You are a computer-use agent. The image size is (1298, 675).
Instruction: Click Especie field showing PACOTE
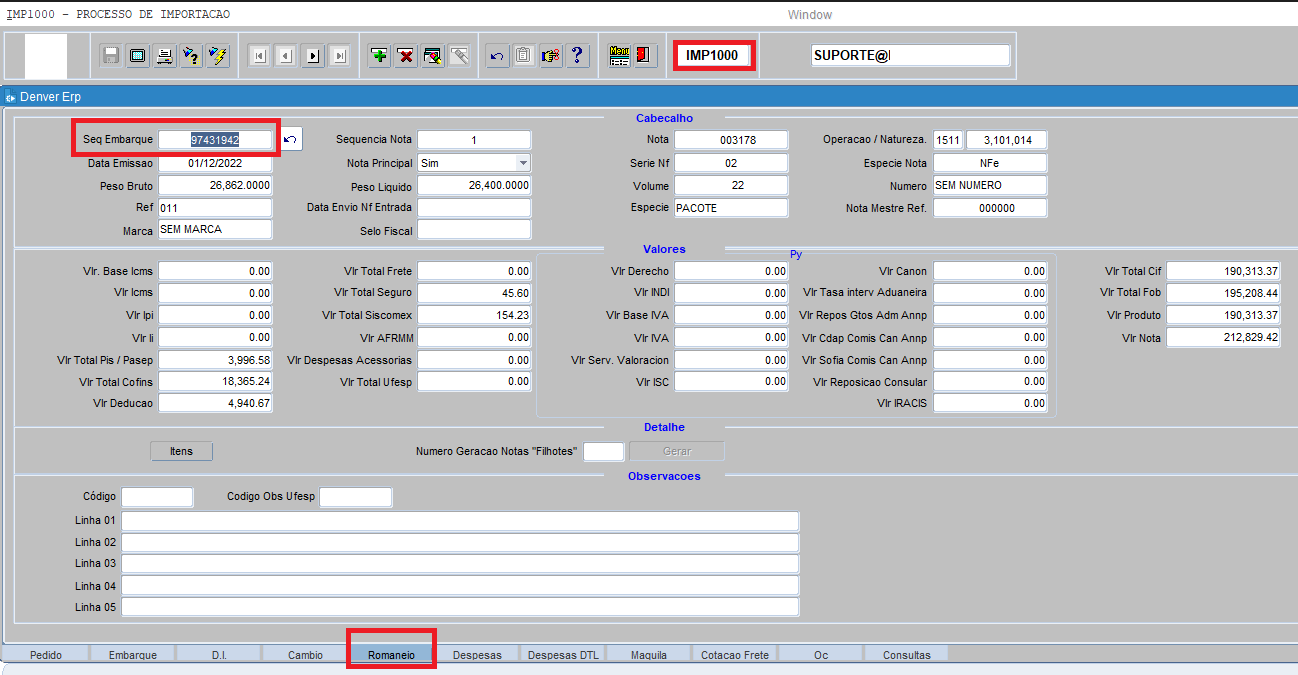pyautogui.click(x=731, y=208)
